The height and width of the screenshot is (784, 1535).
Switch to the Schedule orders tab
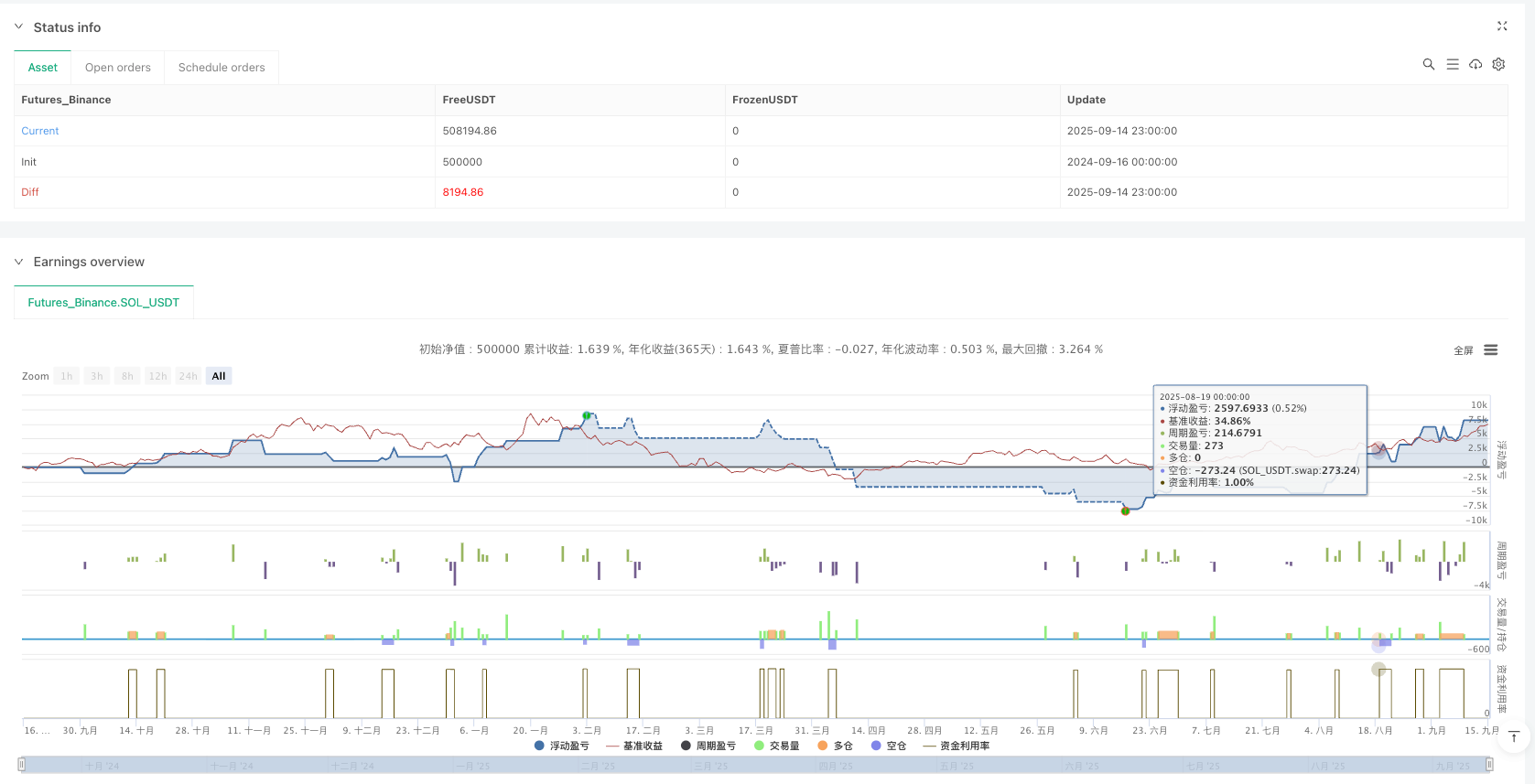pos(222,68)
